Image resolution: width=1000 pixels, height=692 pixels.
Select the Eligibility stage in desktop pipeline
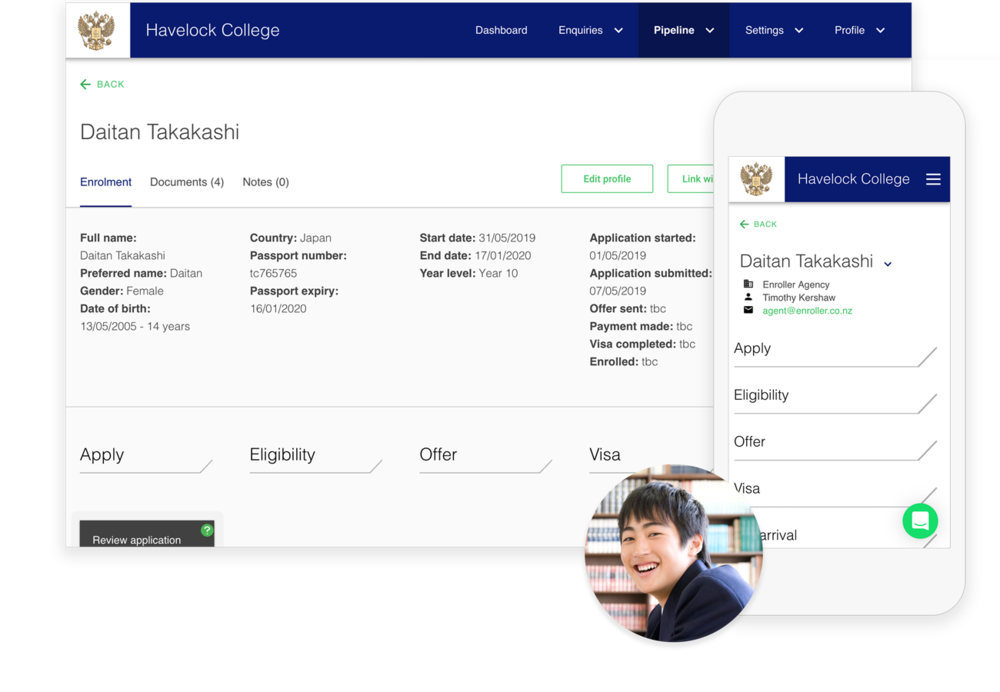pyautogui.click(x=316, y=458)
